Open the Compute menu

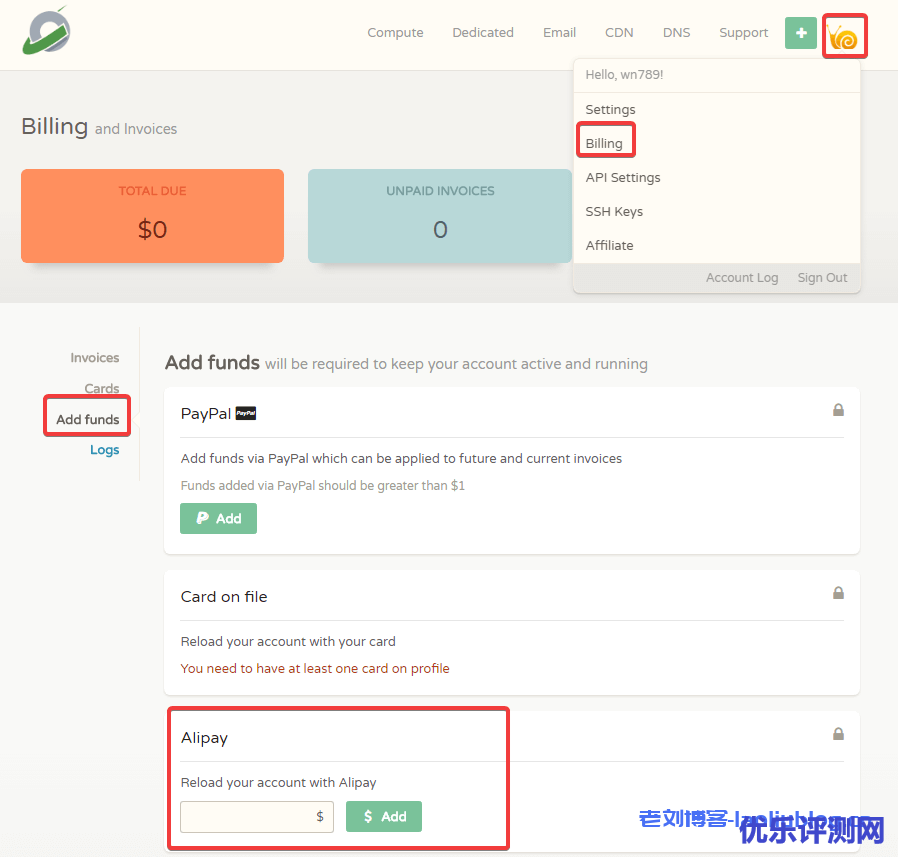pos(395,33)
